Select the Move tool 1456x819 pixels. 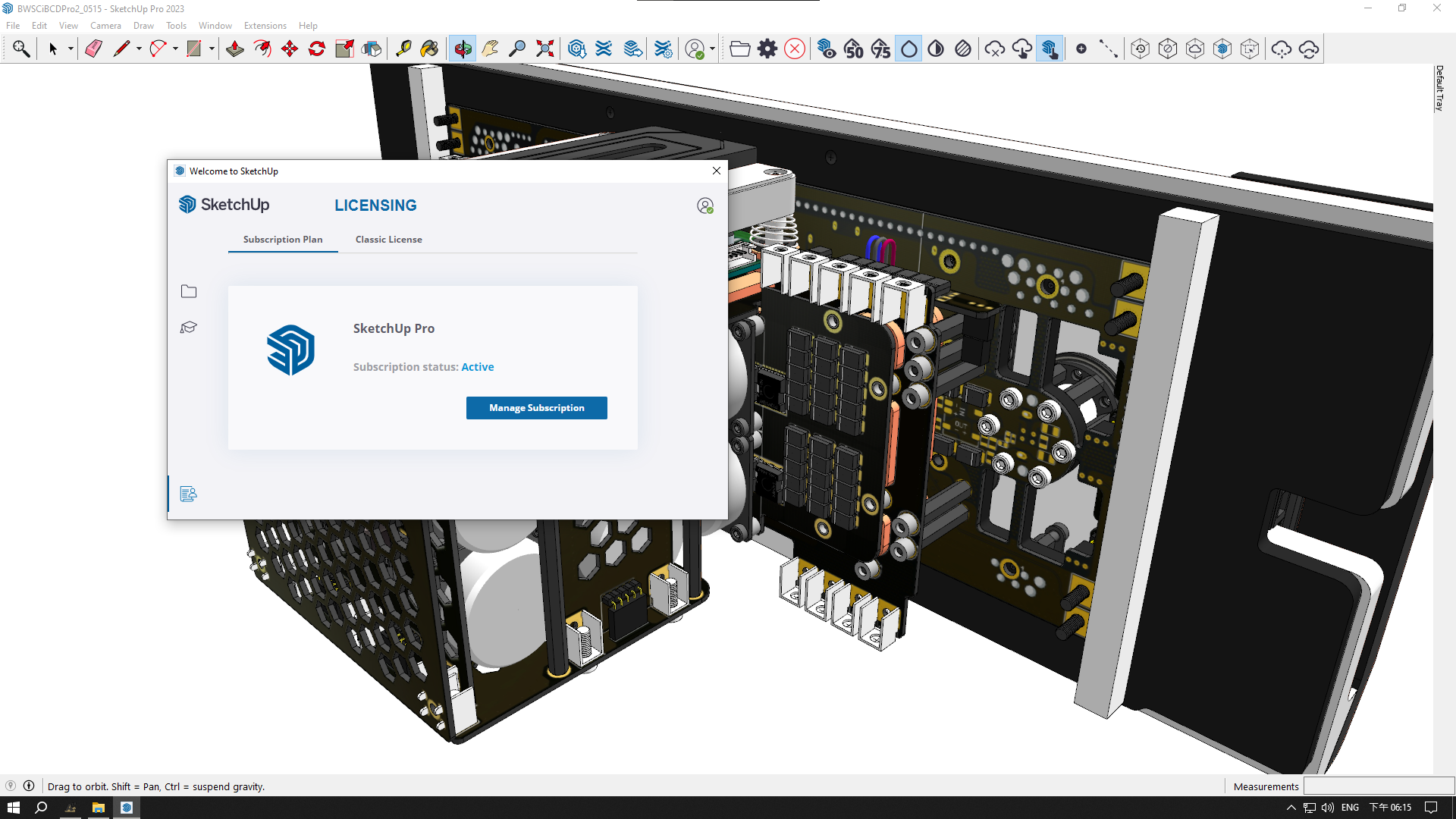click(290, 49)
